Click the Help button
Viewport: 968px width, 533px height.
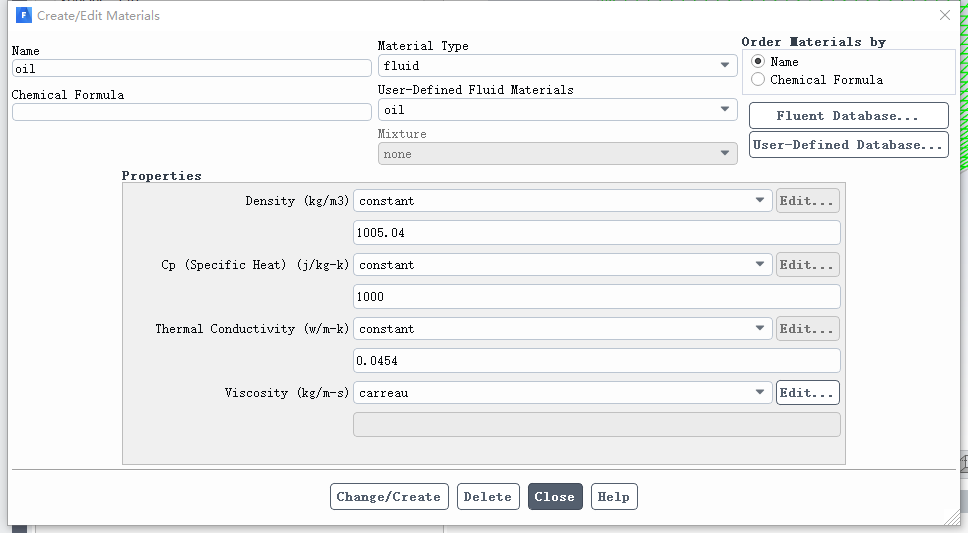click(x=614, y=497)
